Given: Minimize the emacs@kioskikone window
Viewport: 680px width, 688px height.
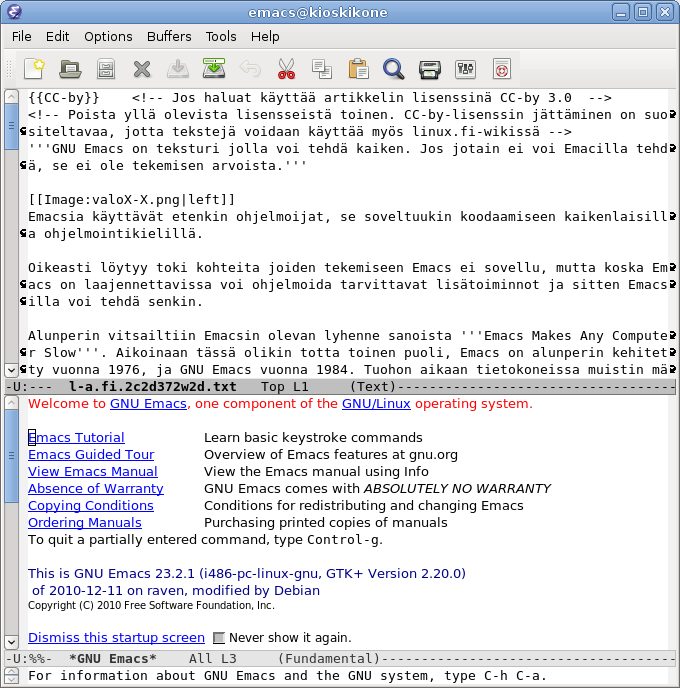Looking at the screenshot, I should 621,12.
